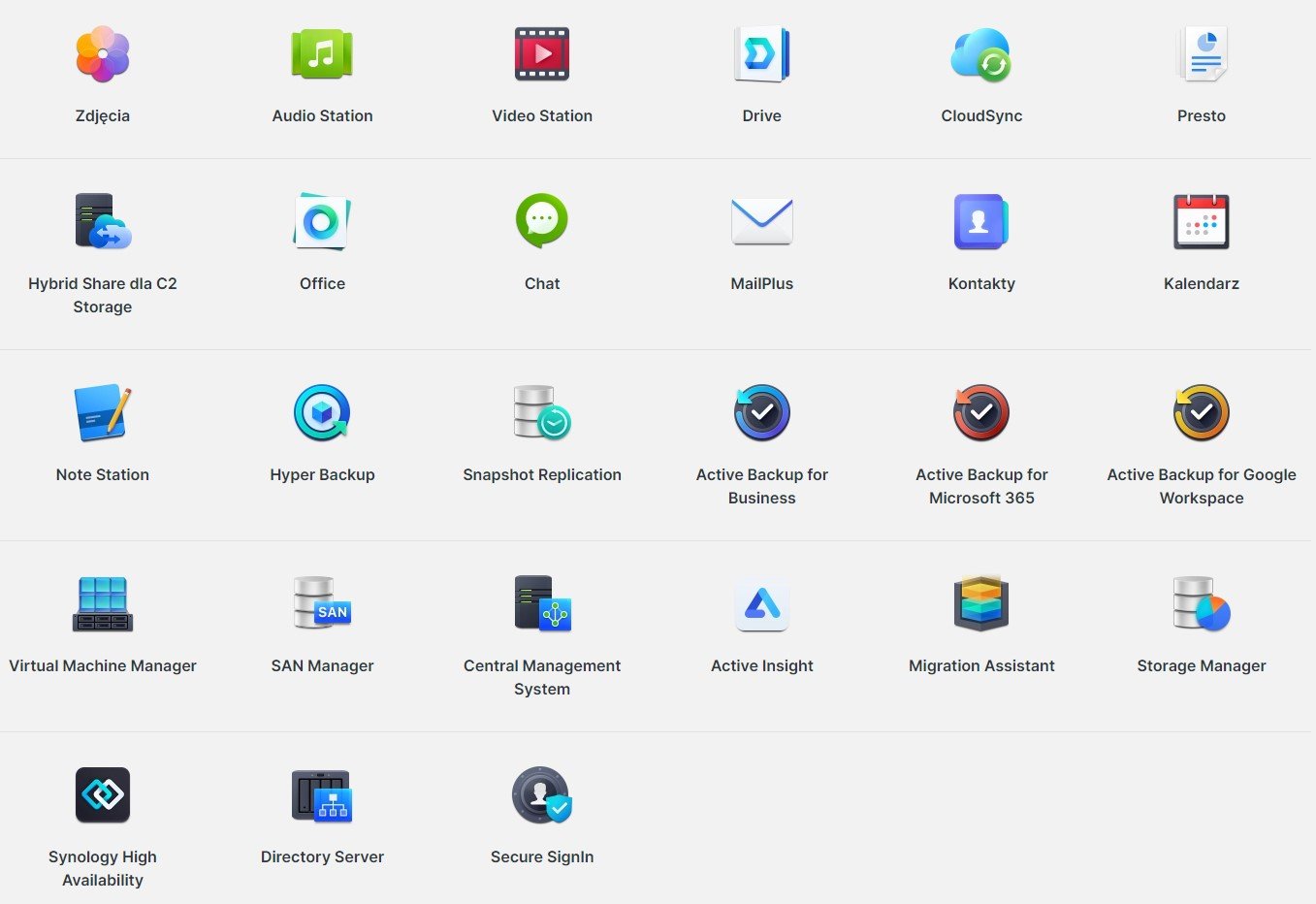The image size is (1316, 904).
Task: Open Hybrid Share dla C2 Storage icon
Action: [103, 222]
